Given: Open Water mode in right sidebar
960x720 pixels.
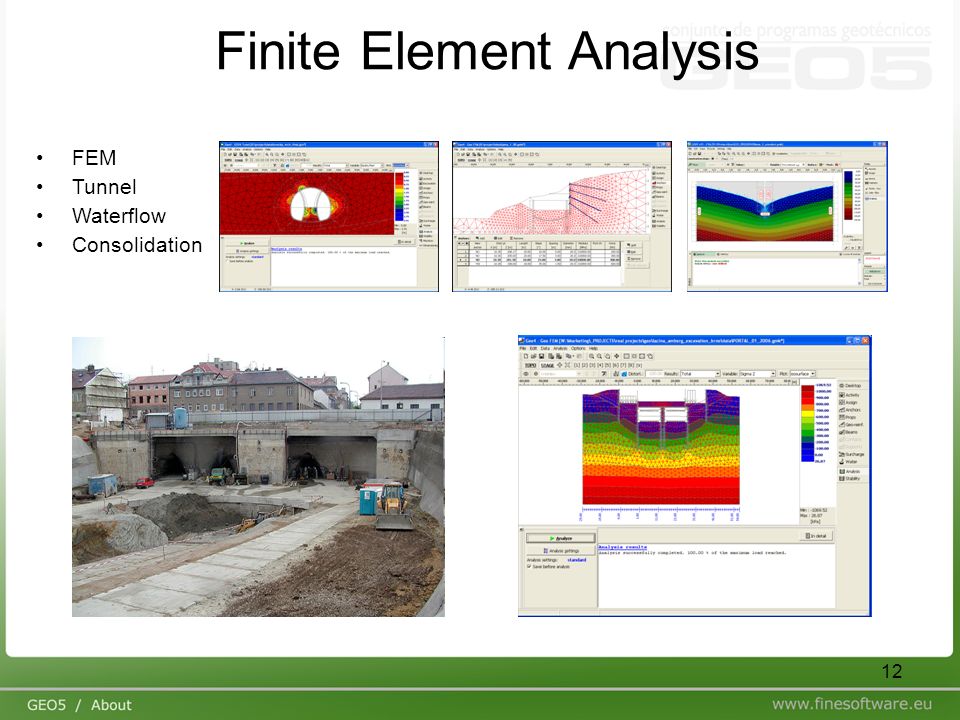Looking at the screenshot, I should (x=849, y=462).
